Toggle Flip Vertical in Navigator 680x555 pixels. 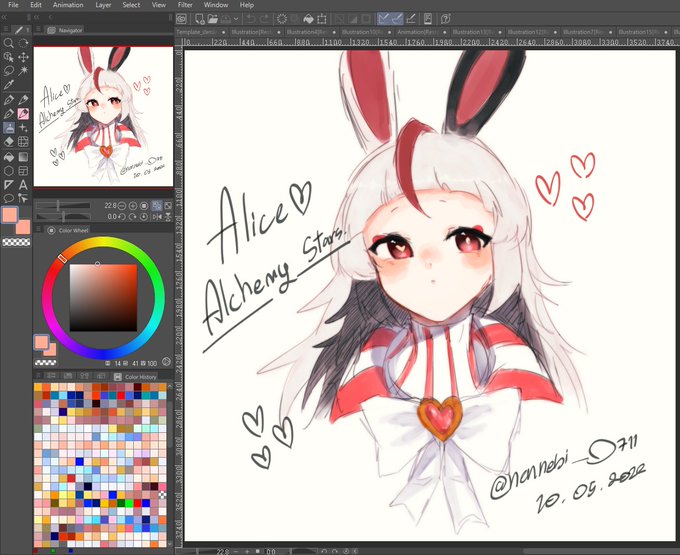[x=168, y=216]
